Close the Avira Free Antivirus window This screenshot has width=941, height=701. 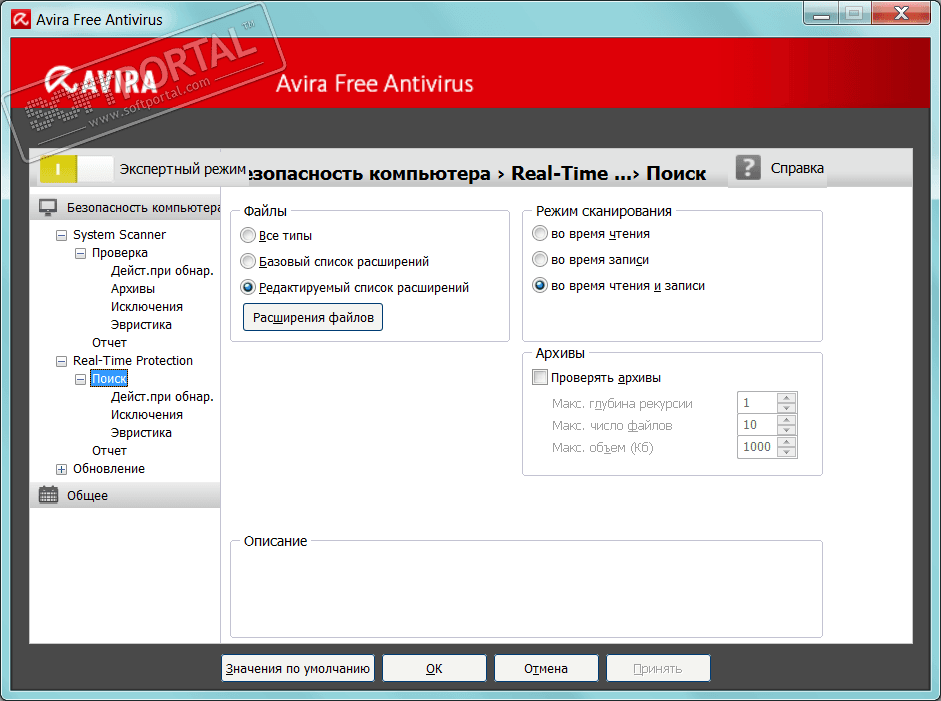tap(901, 13)
